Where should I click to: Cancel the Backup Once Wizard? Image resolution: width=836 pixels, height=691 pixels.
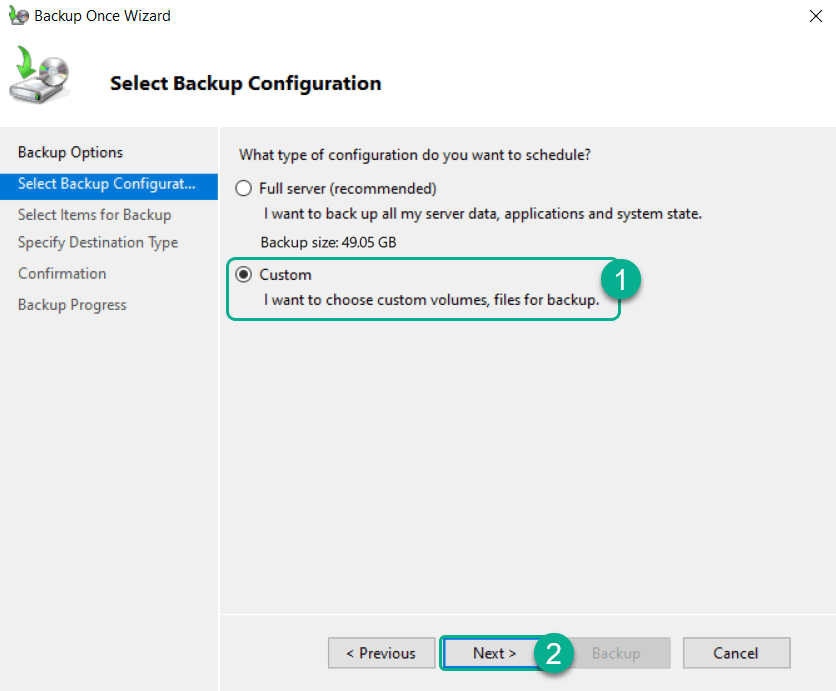[x=736, y=653]
